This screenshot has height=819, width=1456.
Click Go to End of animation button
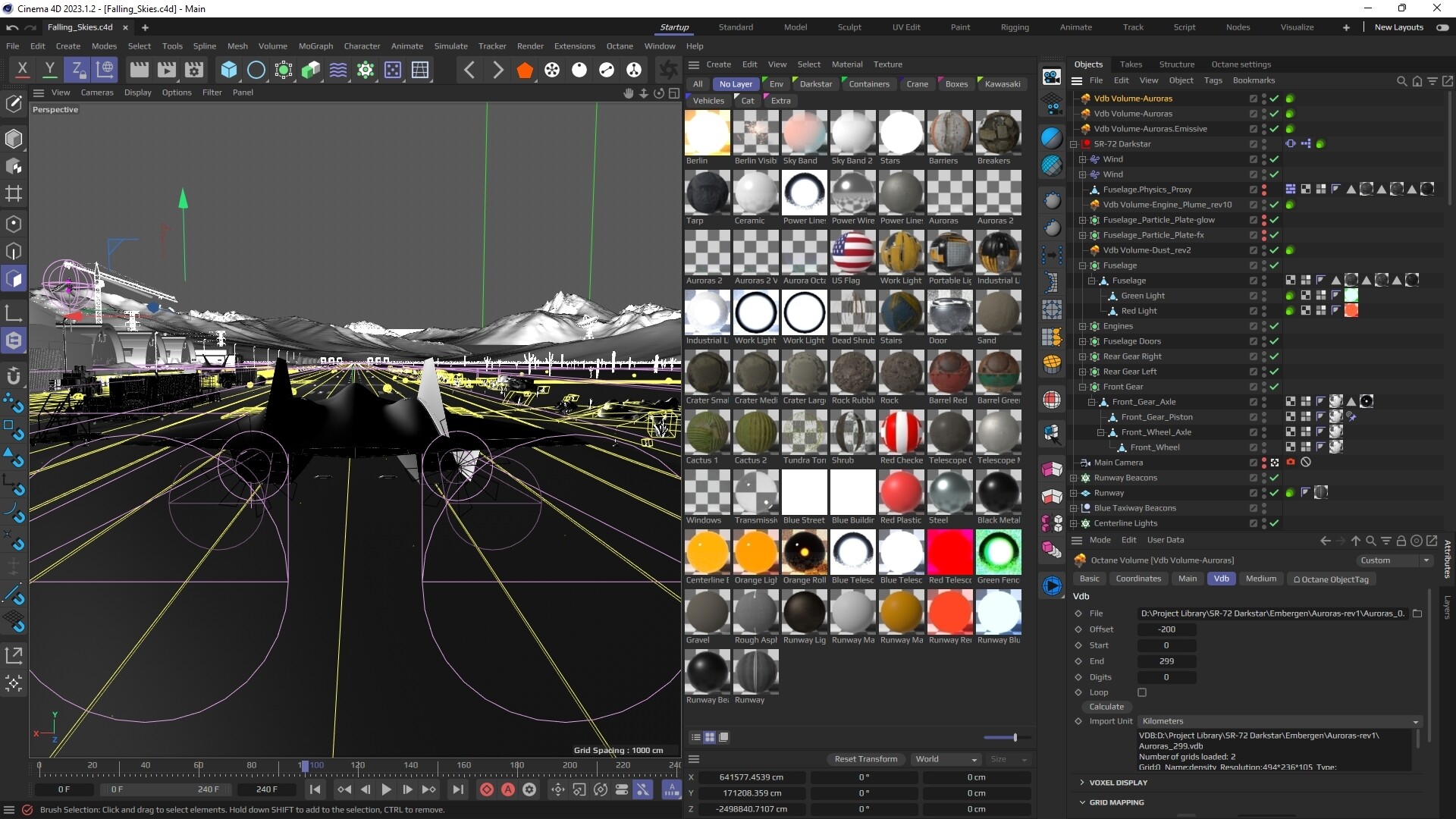pyautogui.click(x=457, y=789)
